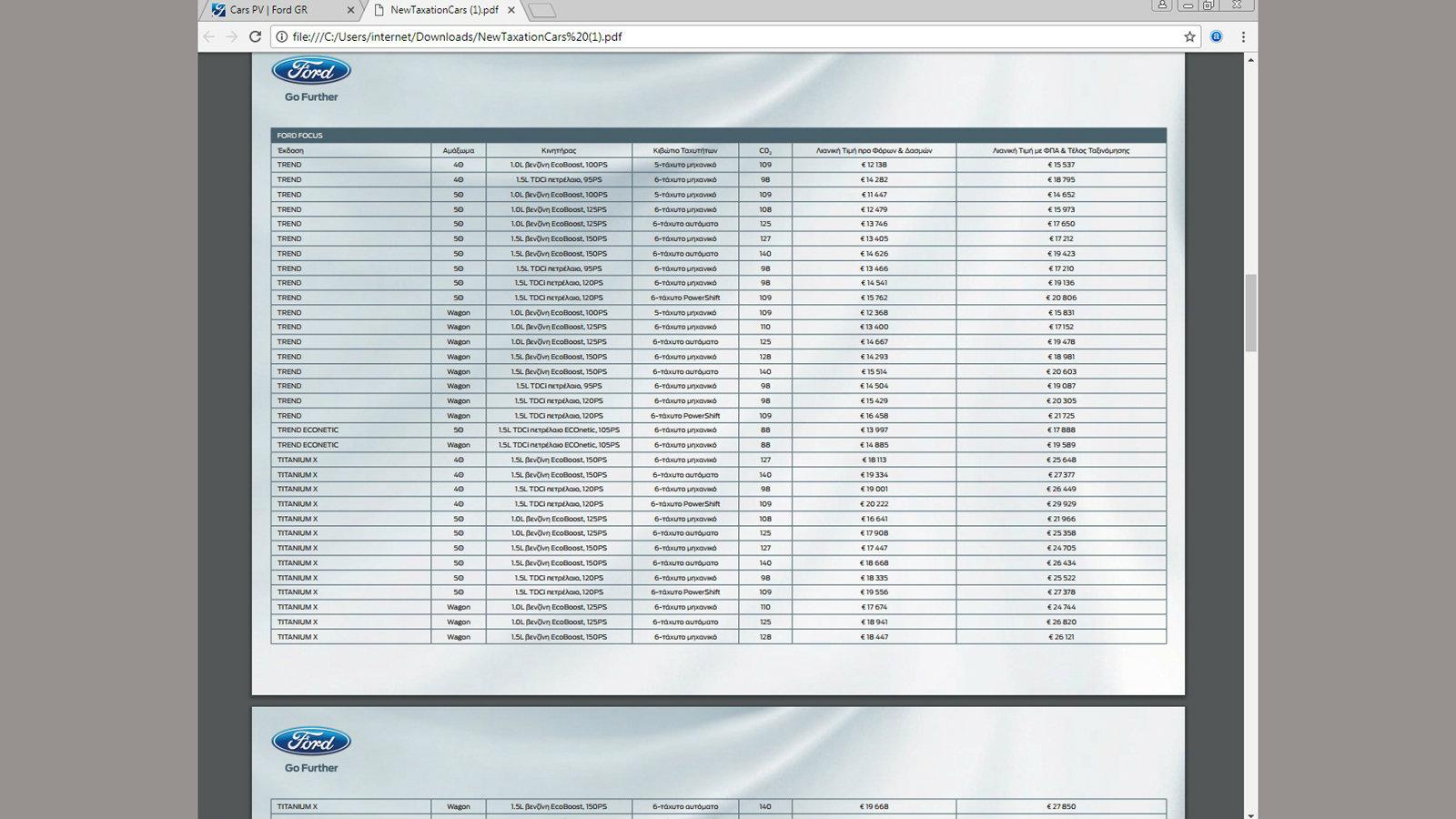Minimize the browser window
The width and height of the screenshot is (1456, 819).
(1188, 5)
